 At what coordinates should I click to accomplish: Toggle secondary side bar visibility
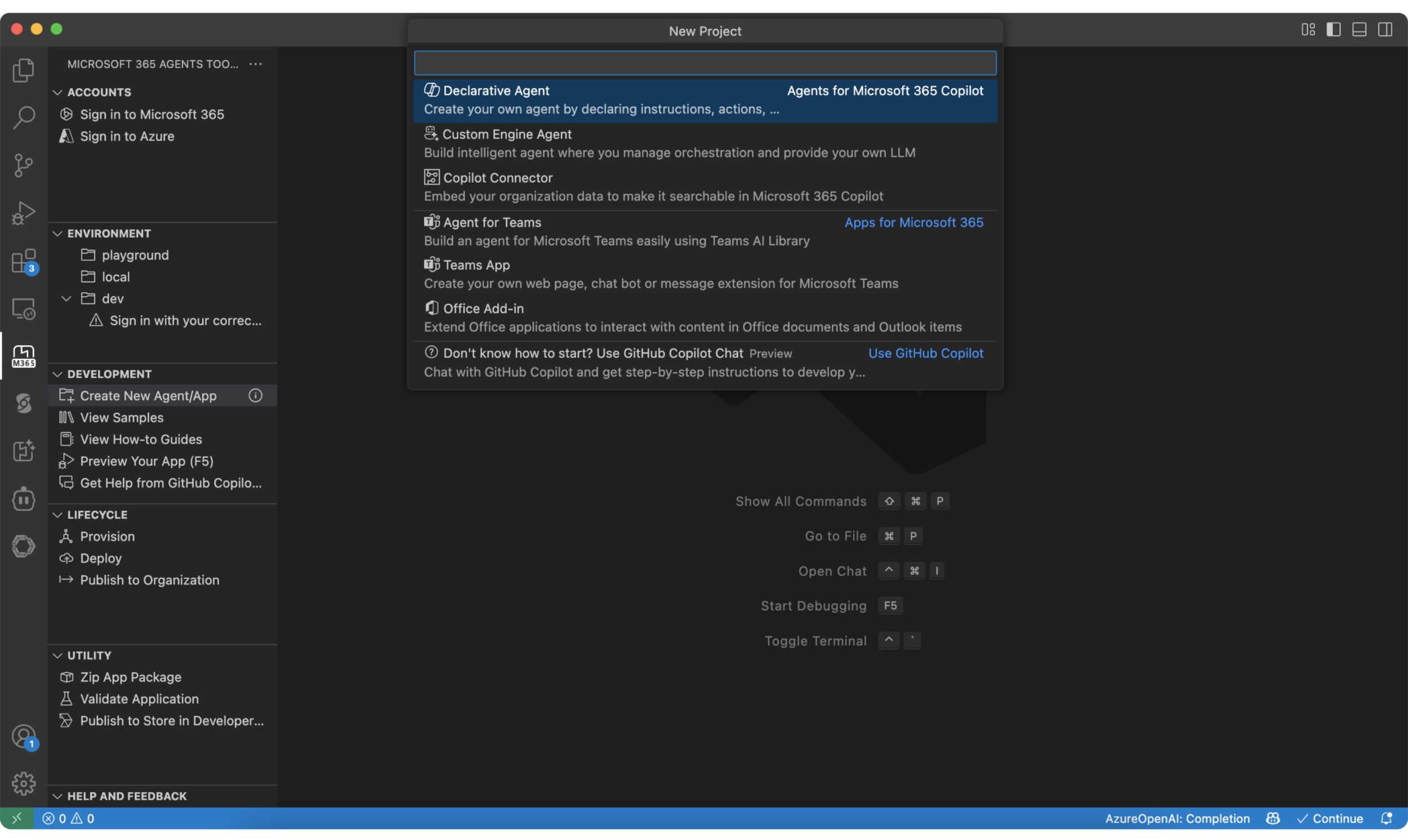1385,29
